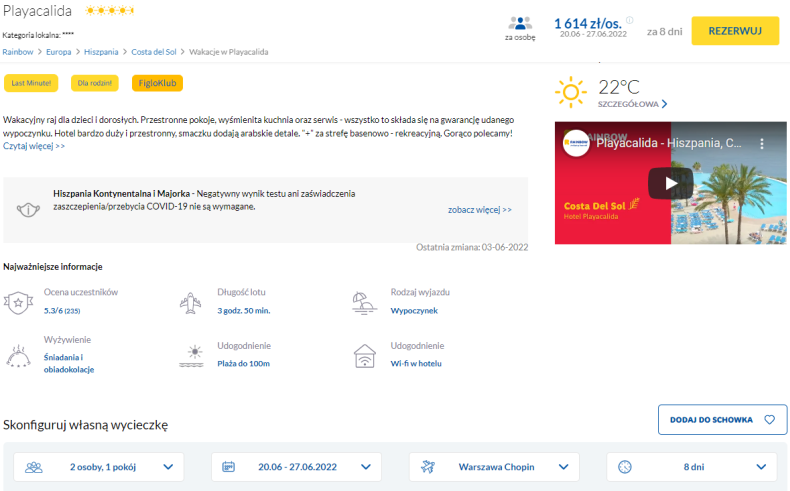
Task: Click the five-sun hotel rating icons
Action: click(x=110, y=11)
